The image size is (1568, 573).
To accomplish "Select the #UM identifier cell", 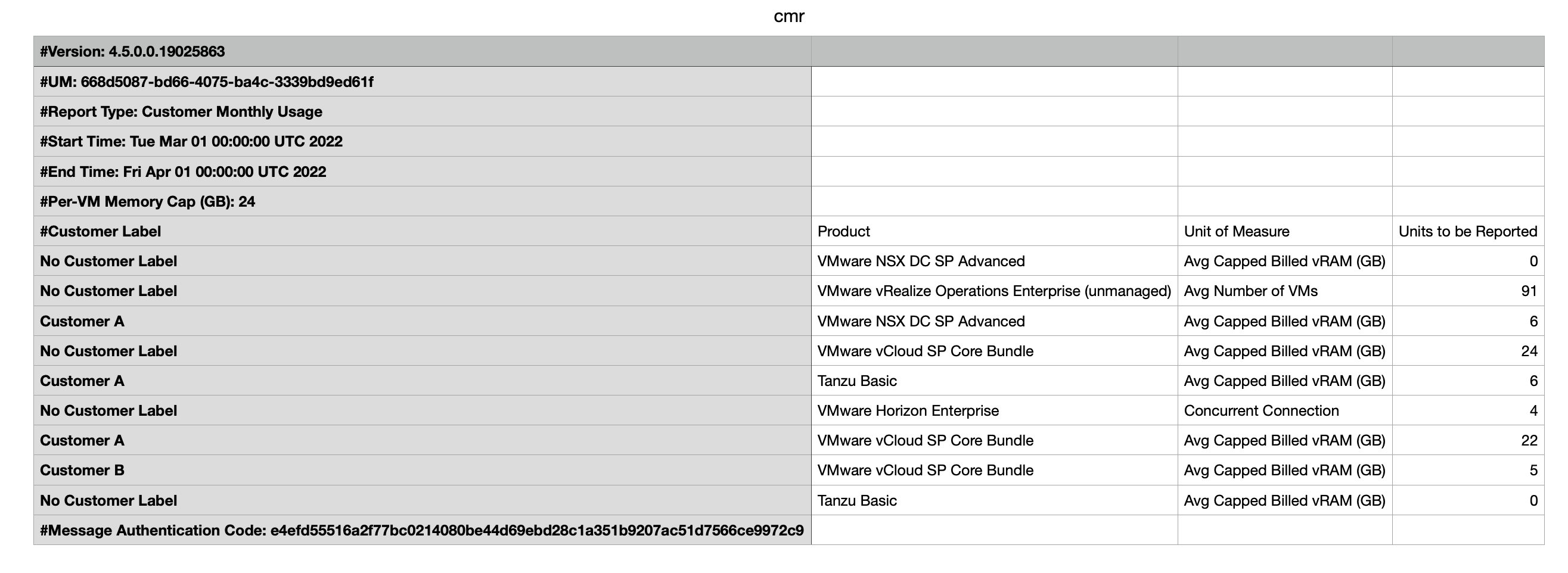I will (206, 82).
